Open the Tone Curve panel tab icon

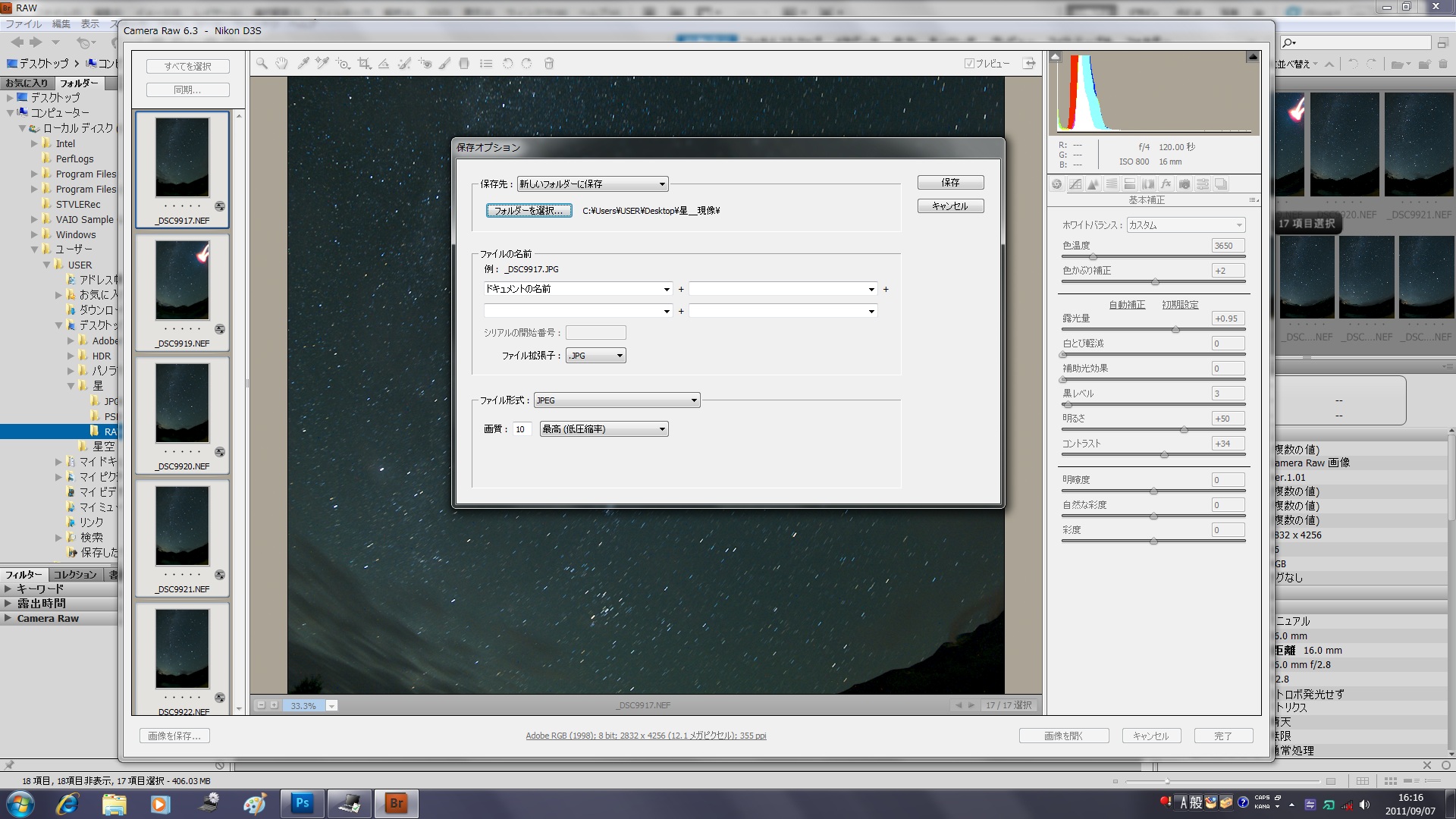pyautogui.click(x=1075, y=184)
